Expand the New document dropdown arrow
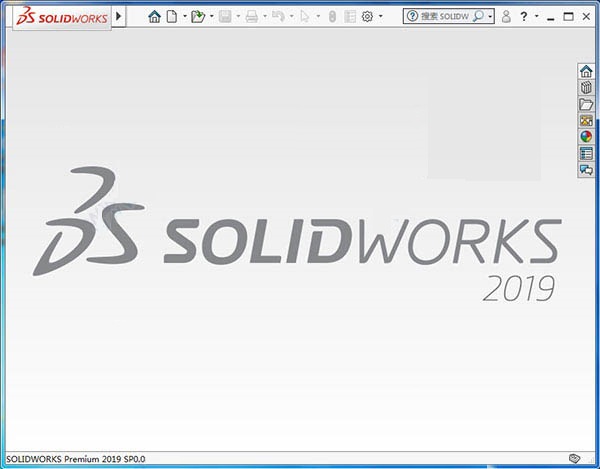Image resolution: width=600 pixels, height=469 pixels. pos(184,17)
